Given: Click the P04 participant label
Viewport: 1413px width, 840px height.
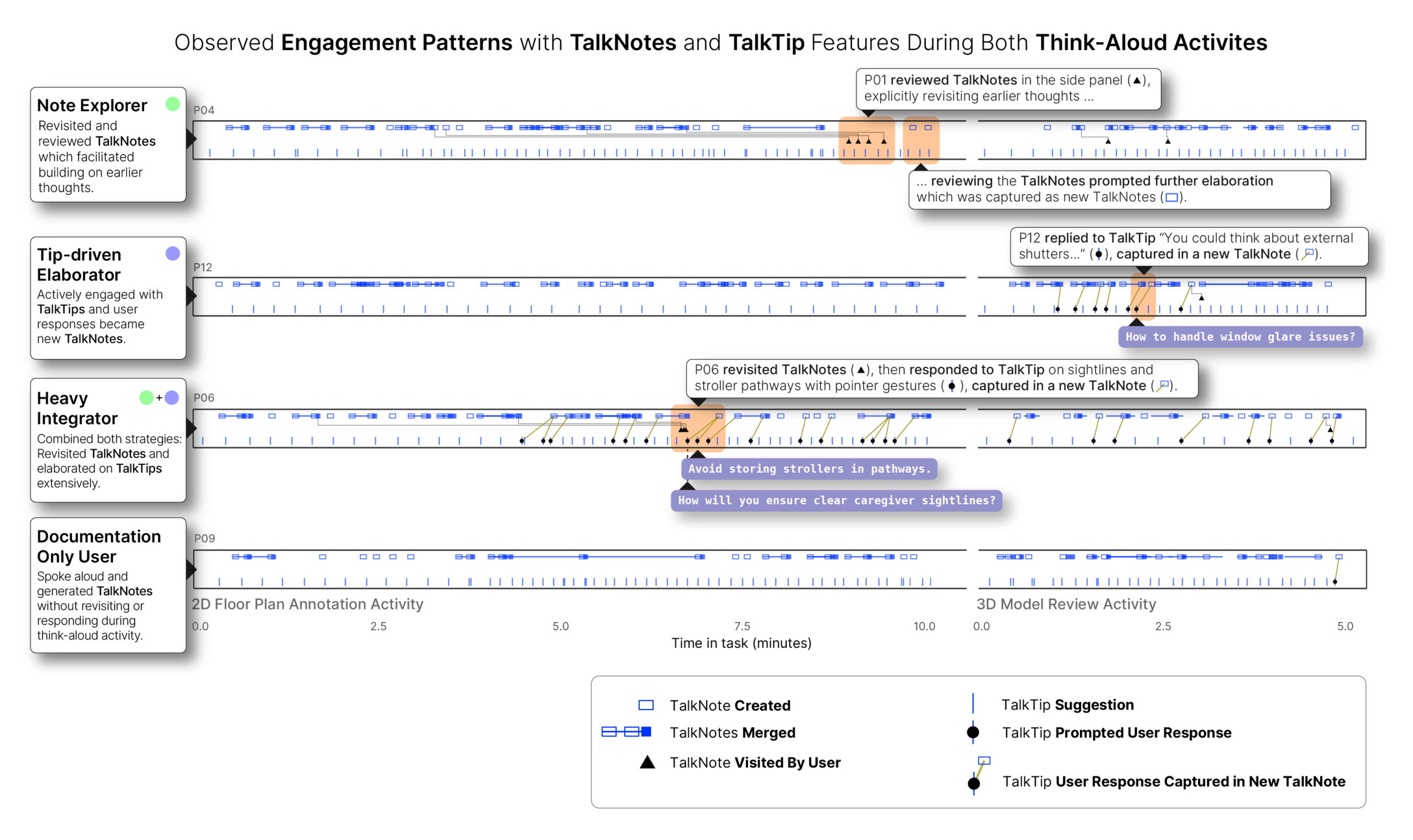Looking at the screenshot, I should pos(204,110).
